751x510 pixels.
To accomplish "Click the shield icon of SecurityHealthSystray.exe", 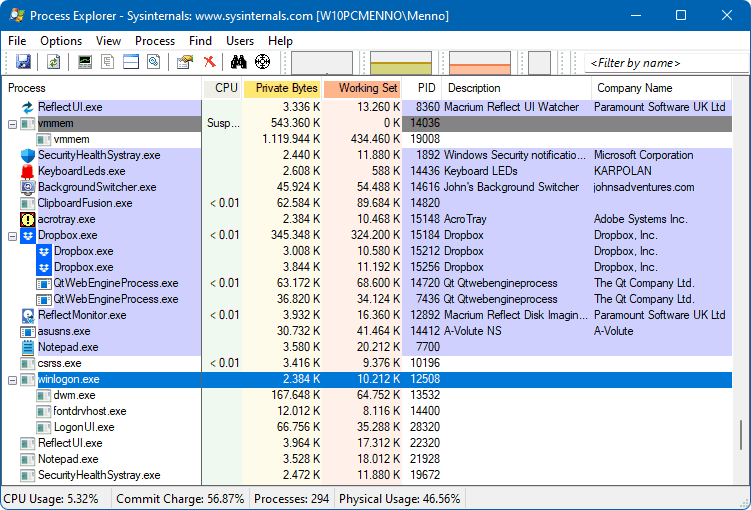I will point(28,155).
